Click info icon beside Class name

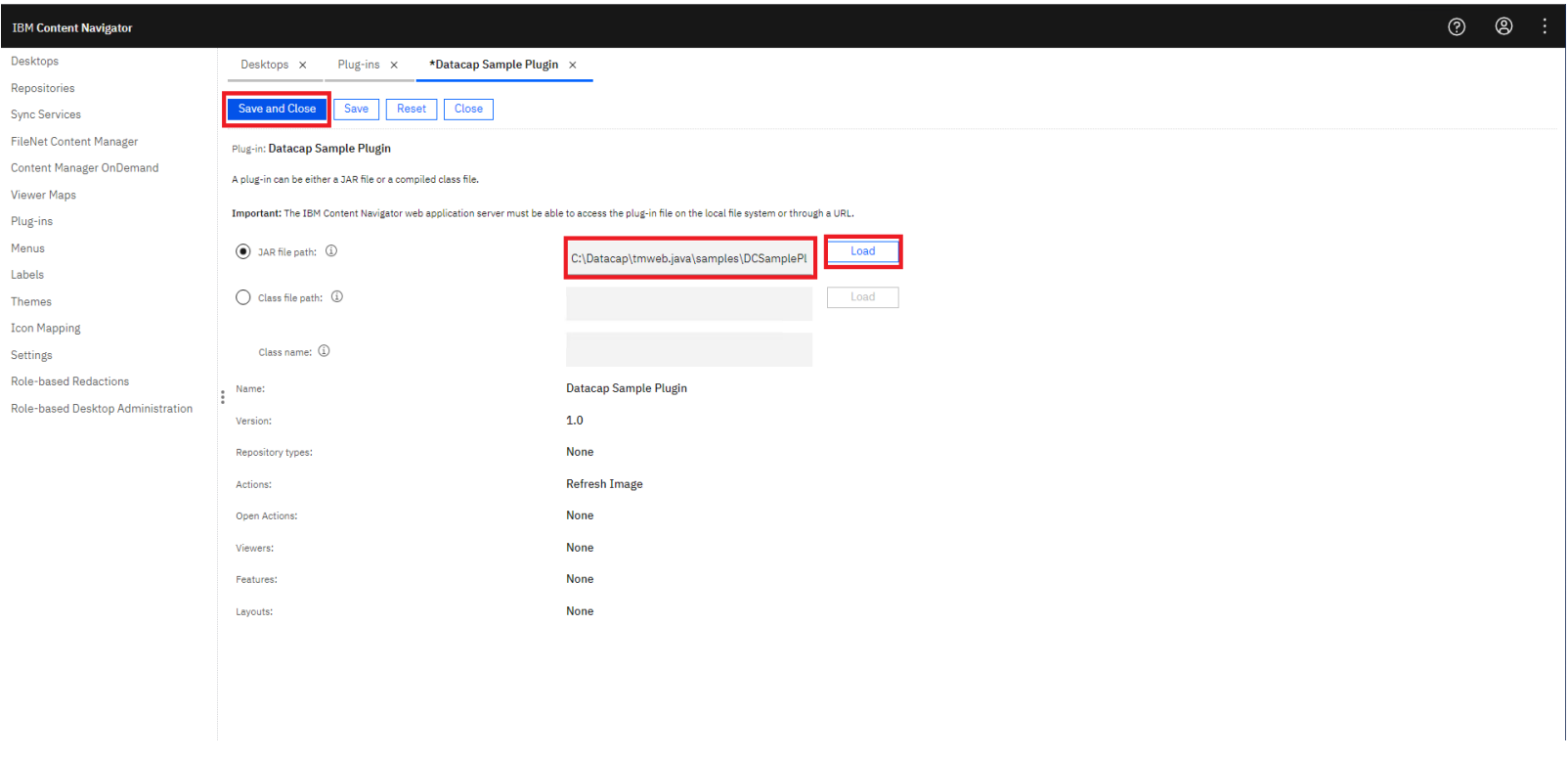click(324, 351)
